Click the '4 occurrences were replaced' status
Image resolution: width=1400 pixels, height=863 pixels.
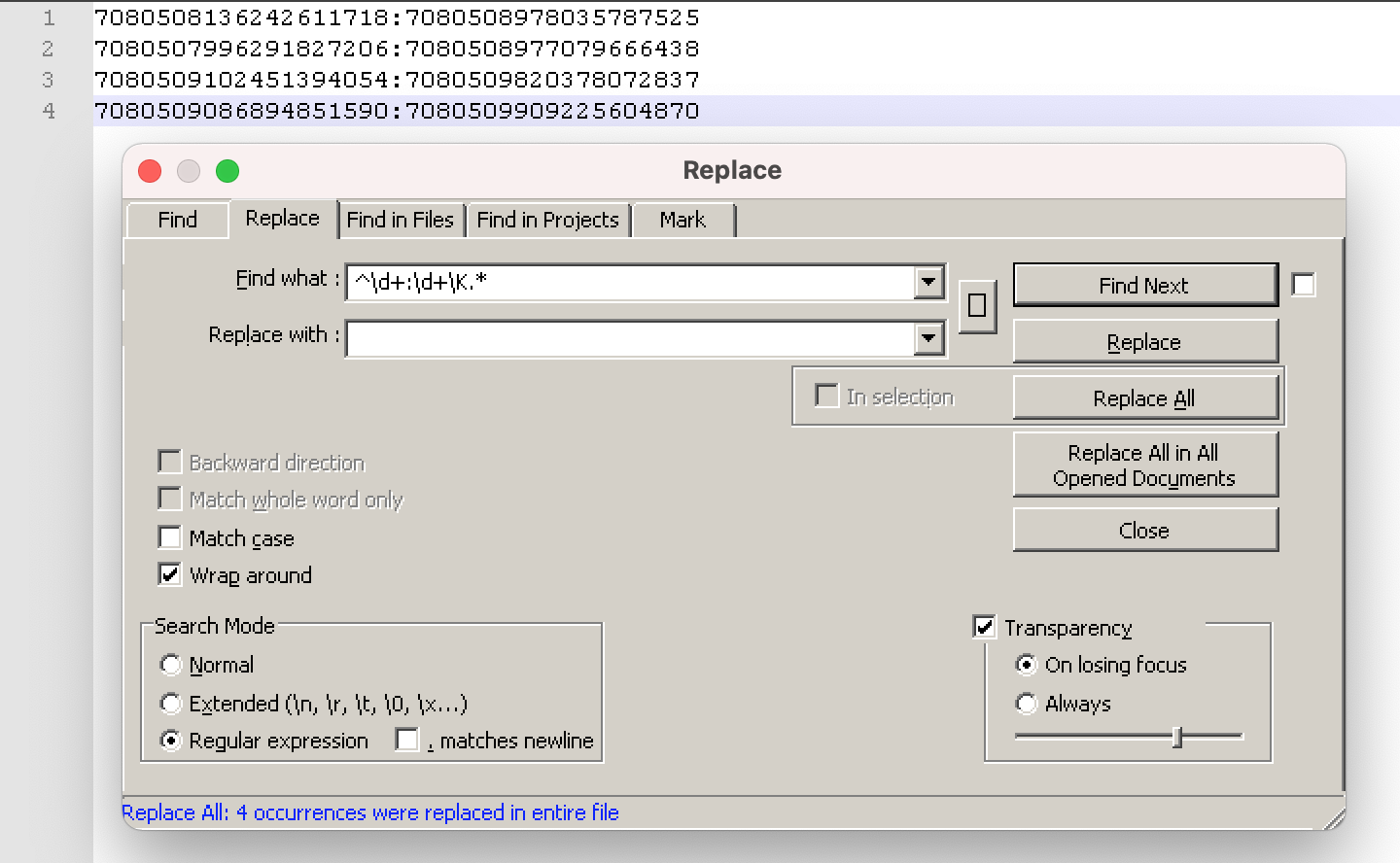click(x=370, y=812)
